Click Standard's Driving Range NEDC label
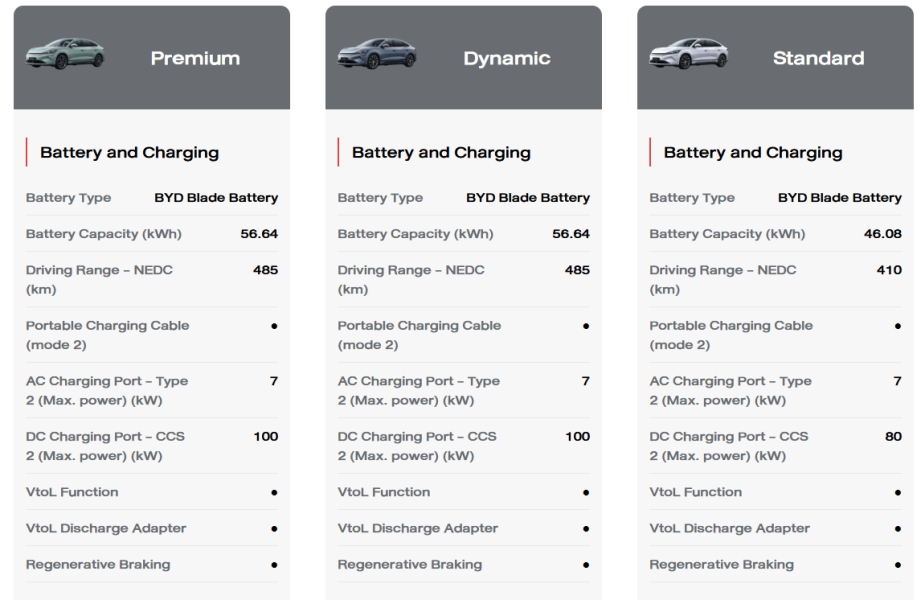 [x=722, y=280]
